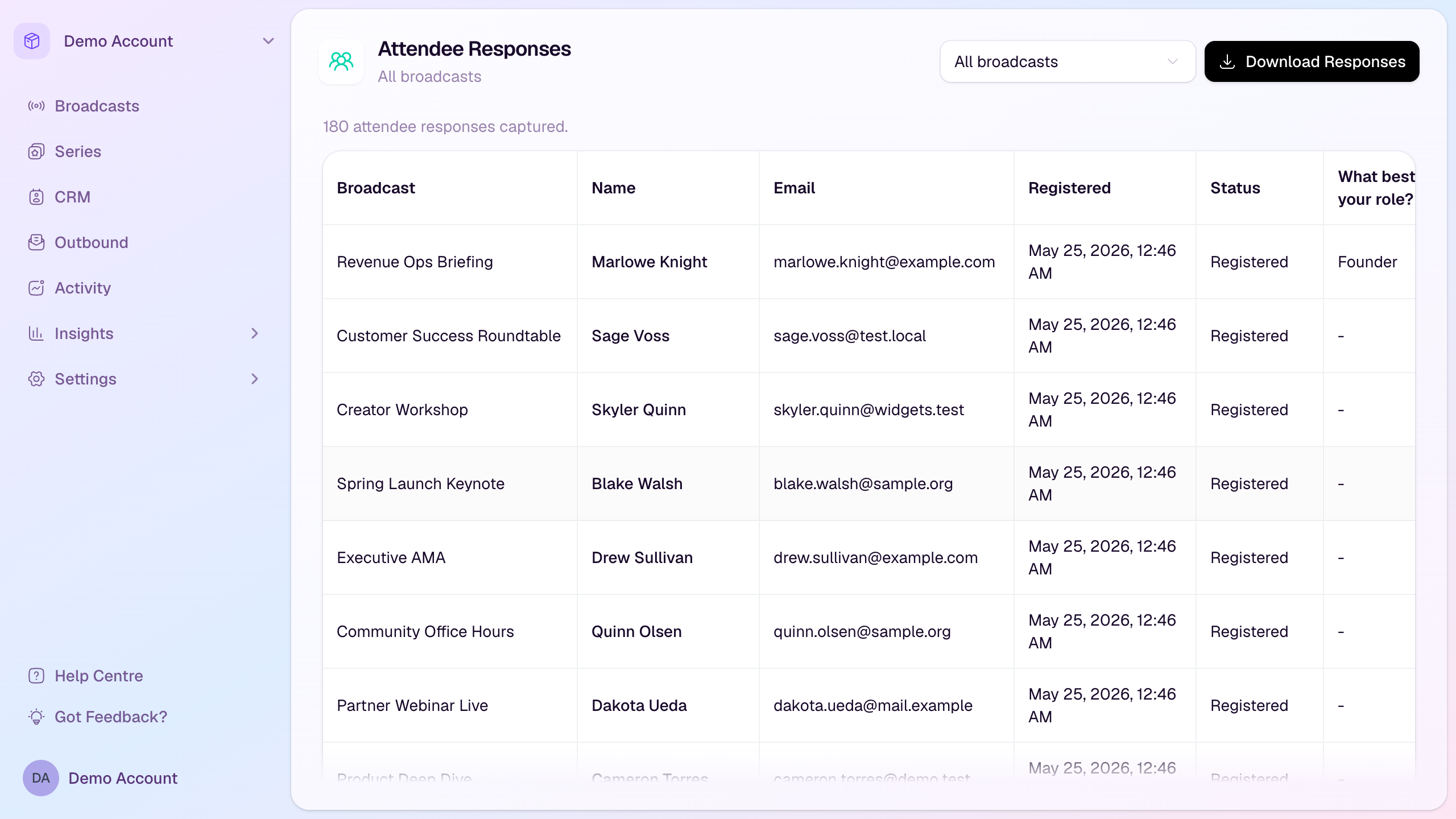Click the name Blake Walsh
1456x819 pixels.
click(637, 483)
